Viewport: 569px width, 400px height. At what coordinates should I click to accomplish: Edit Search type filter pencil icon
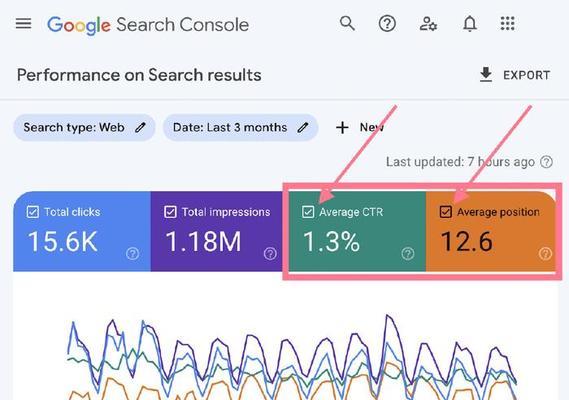(140, 127)
